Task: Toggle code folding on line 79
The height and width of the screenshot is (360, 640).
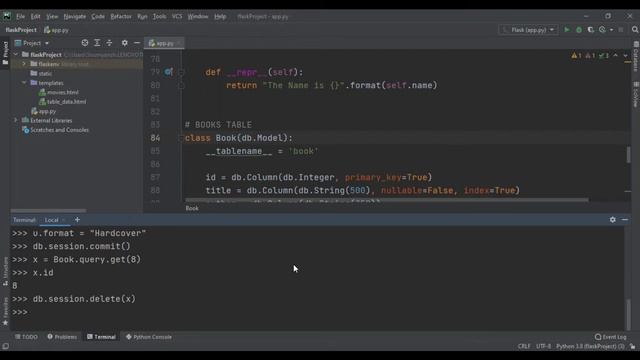Action: pyautogui.click(x=181, y=72)
